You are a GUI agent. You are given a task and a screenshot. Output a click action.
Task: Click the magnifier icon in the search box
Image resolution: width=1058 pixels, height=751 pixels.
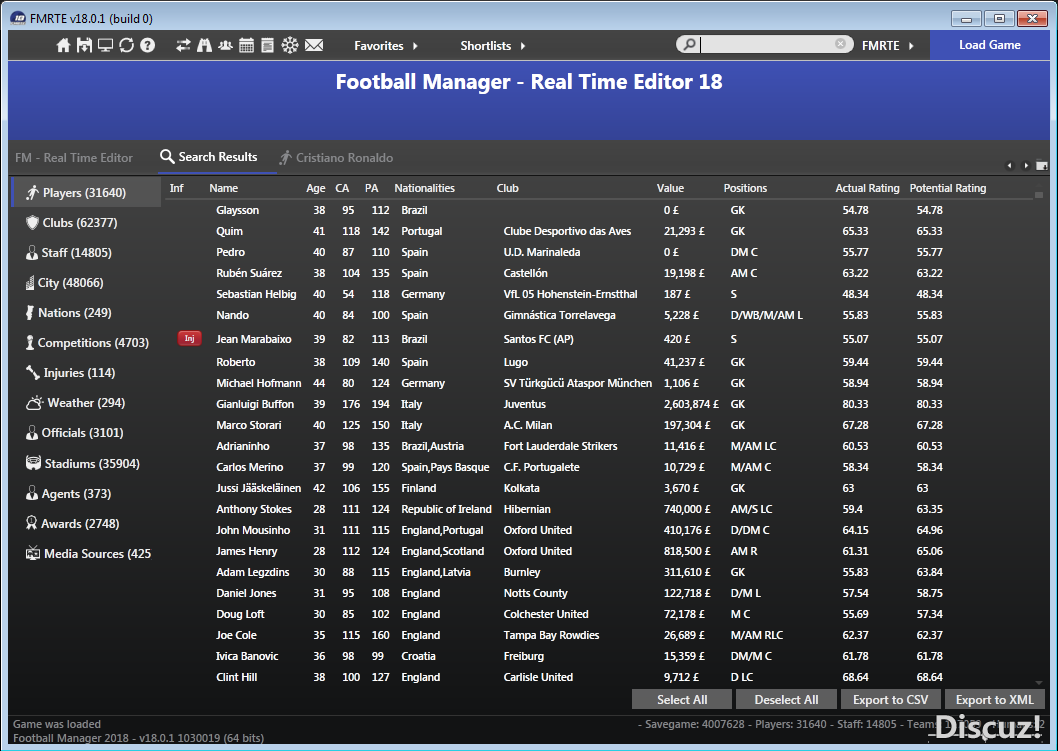tap(689, 45)
